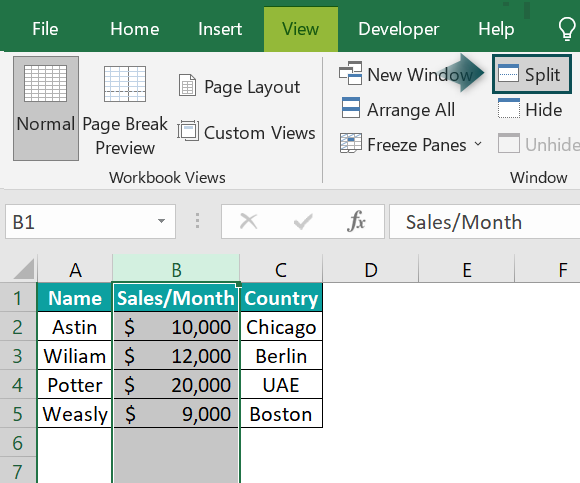The width and height of the screenshot is (580, 483).
Task: Open the Developer tab
Action: click(x=399, y=29)
